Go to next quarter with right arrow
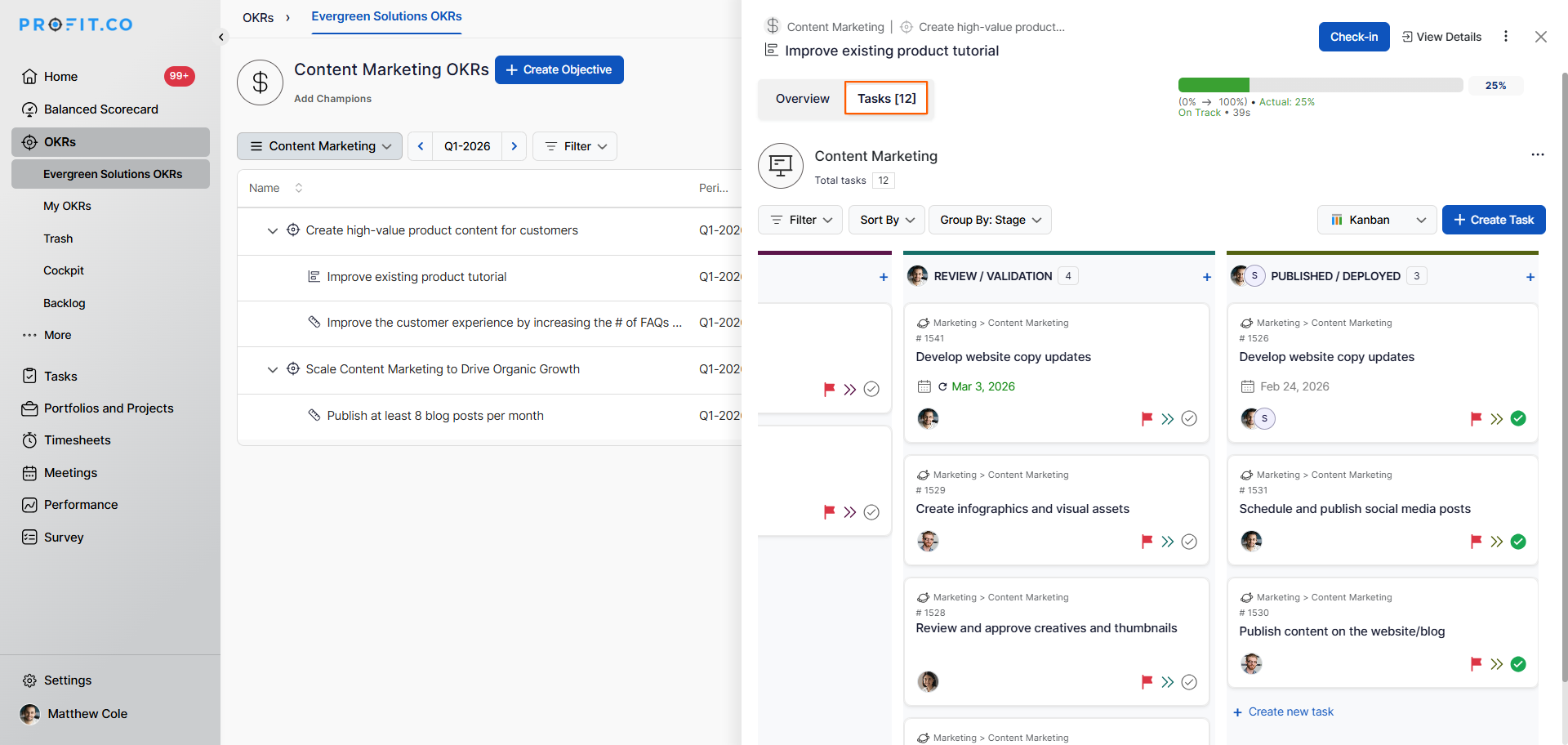The image size is (1568, 745). coord(514,146)
